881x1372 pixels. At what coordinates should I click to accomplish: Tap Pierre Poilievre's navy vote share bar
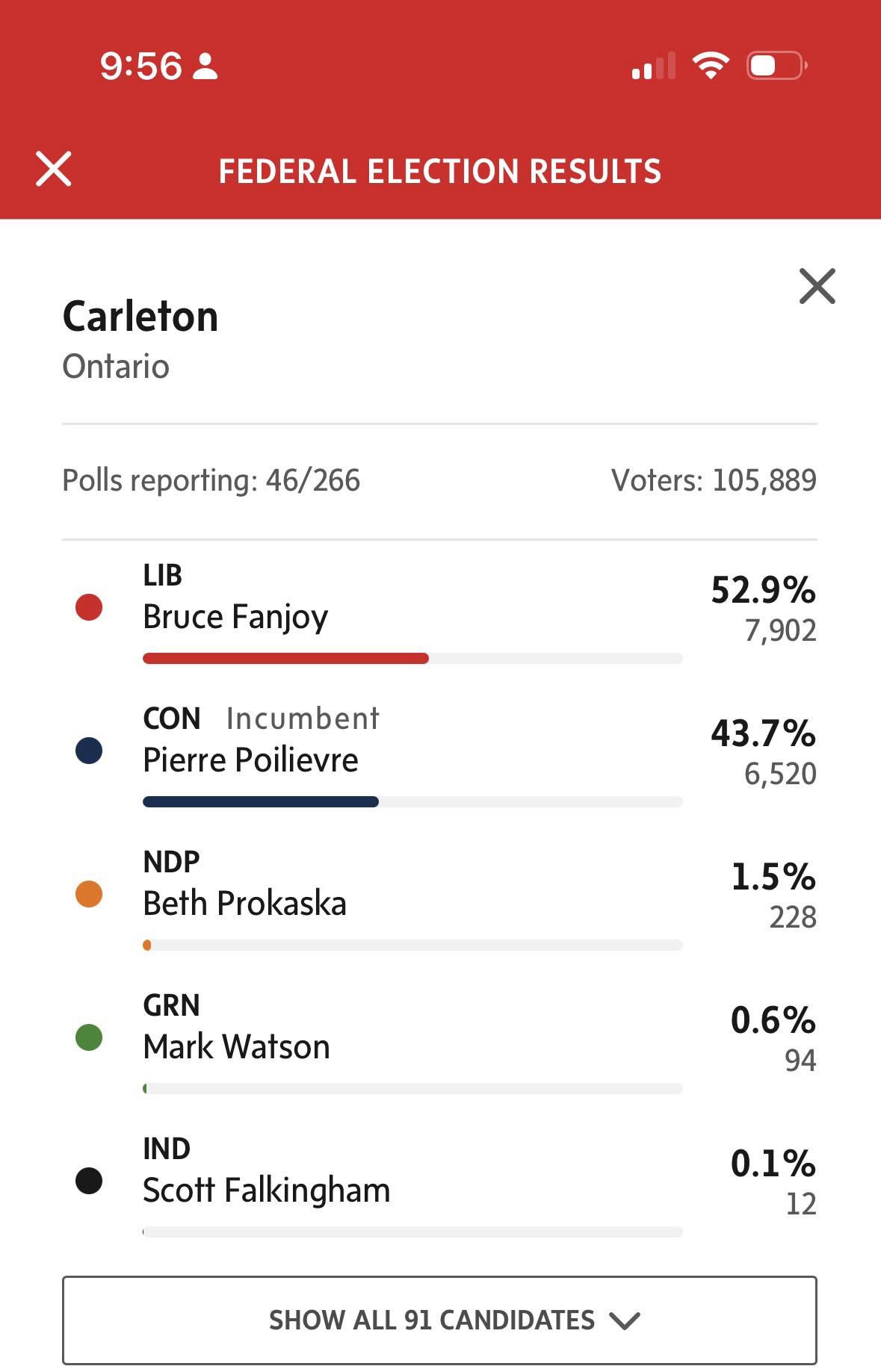click(x=260, y=802)
